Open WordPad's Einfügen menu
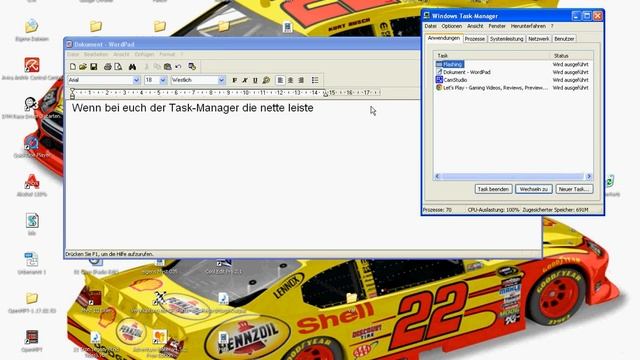 tap(144, 54)
